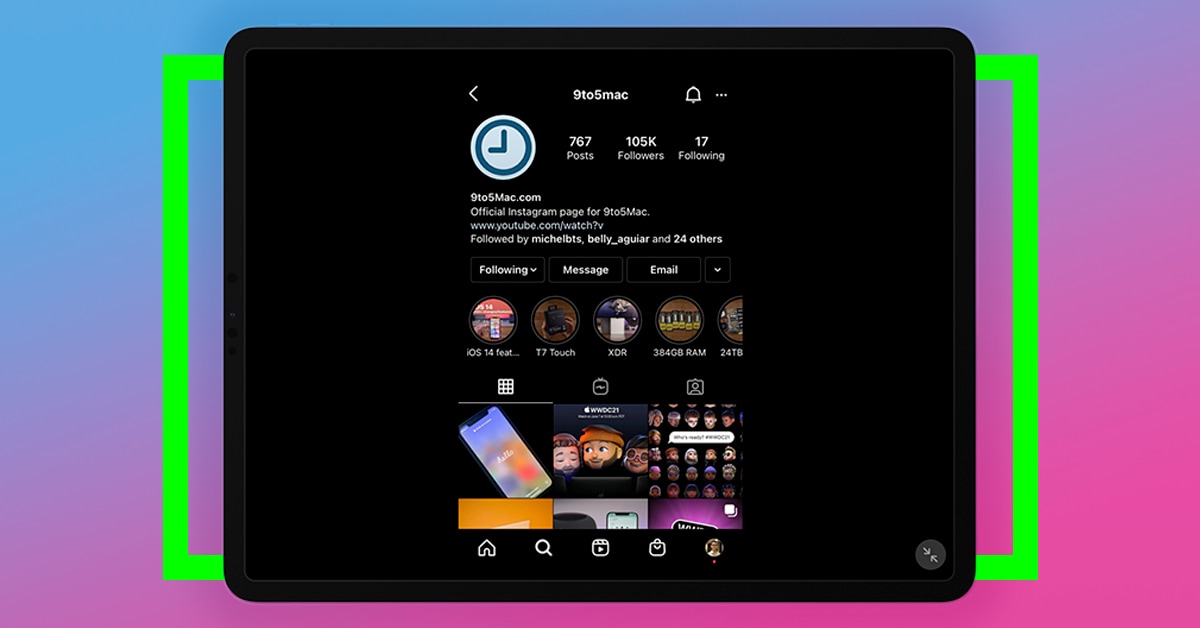Open notification bell for 9to5mac
The width and height of the screenshot is (1200, 628).
point(693,94)
